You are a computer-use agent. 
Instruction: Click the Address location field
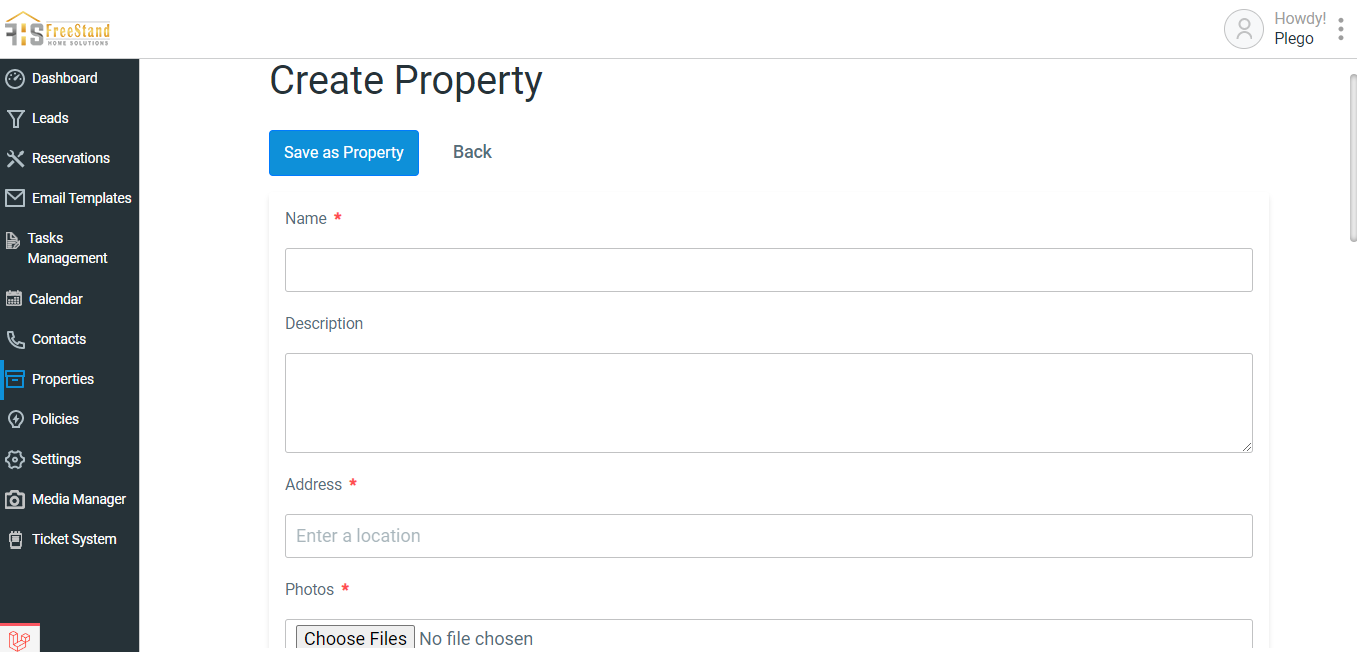pos(769,536)
